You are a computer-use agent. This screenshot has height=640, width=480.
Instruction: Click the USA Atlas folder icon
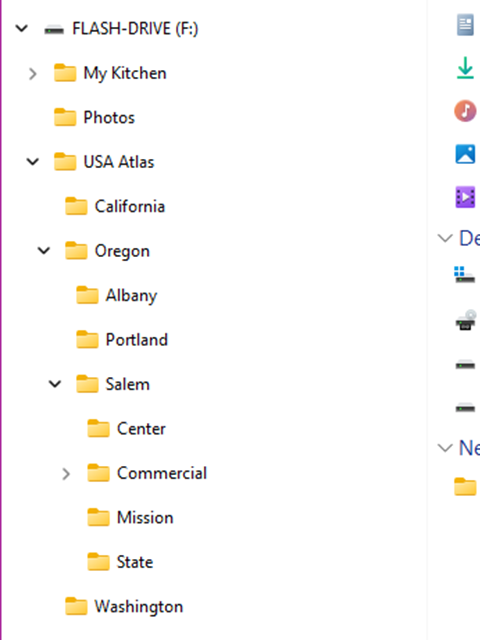coord(65,162)
